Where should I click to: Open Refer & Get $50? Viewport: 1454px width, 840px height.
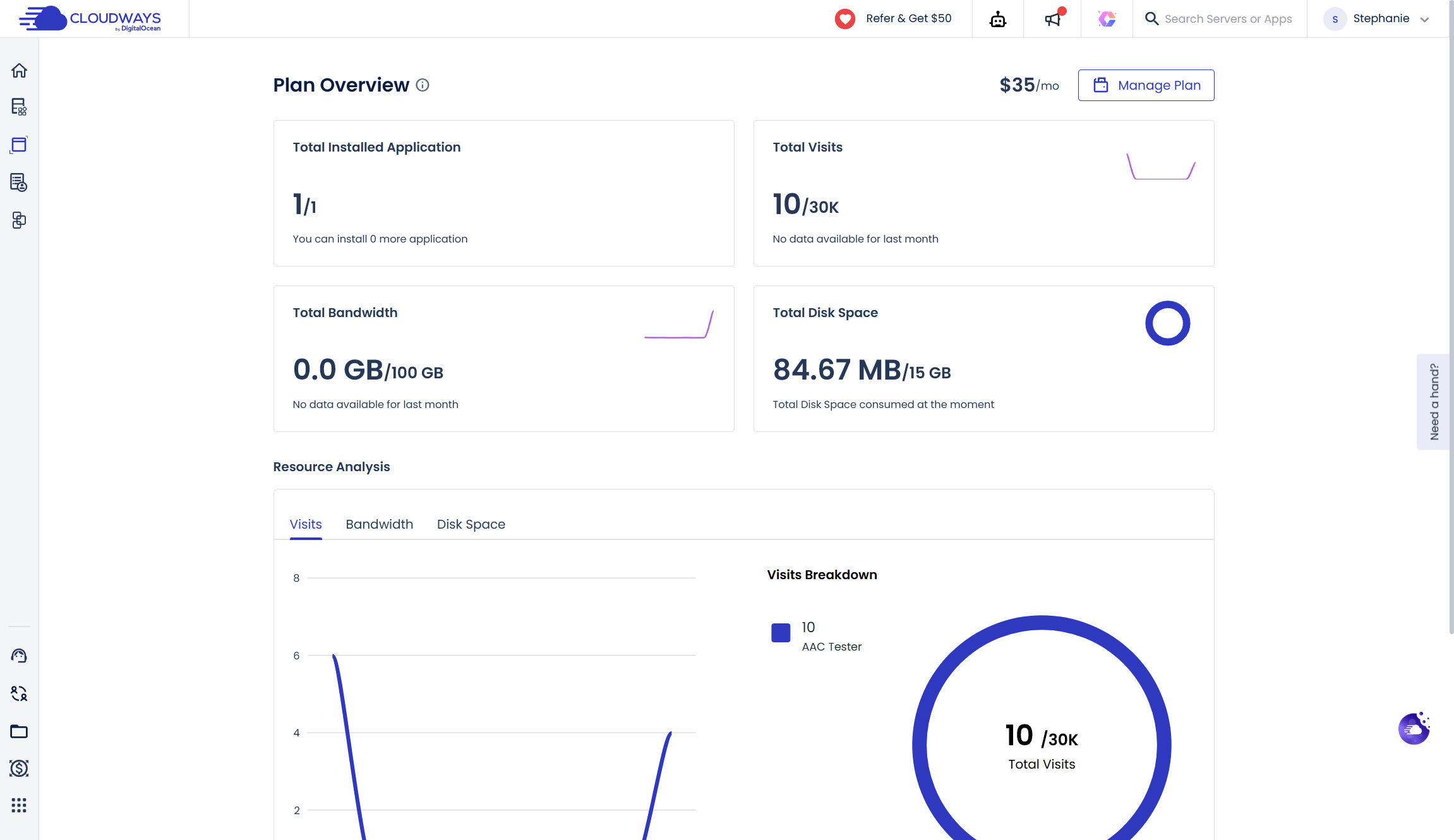[892, 18]
